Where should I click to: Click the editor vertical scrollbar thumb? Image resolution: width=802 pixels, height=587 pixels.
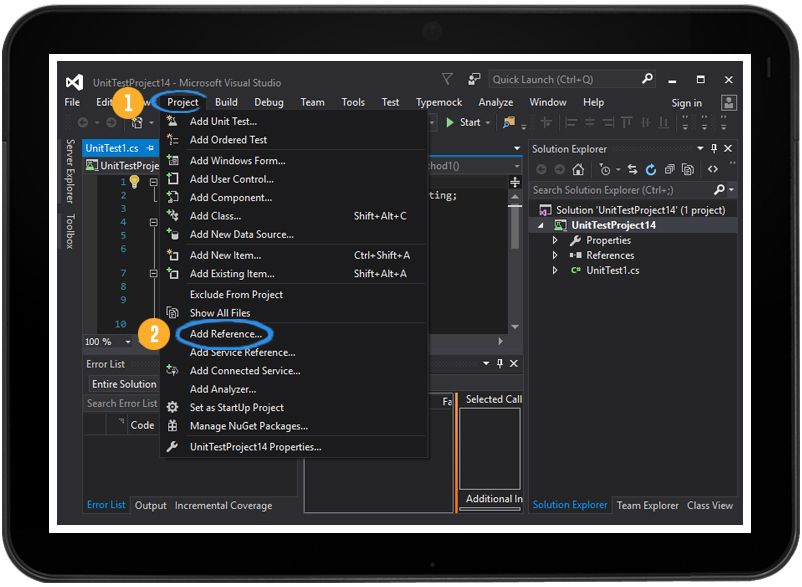515,228
